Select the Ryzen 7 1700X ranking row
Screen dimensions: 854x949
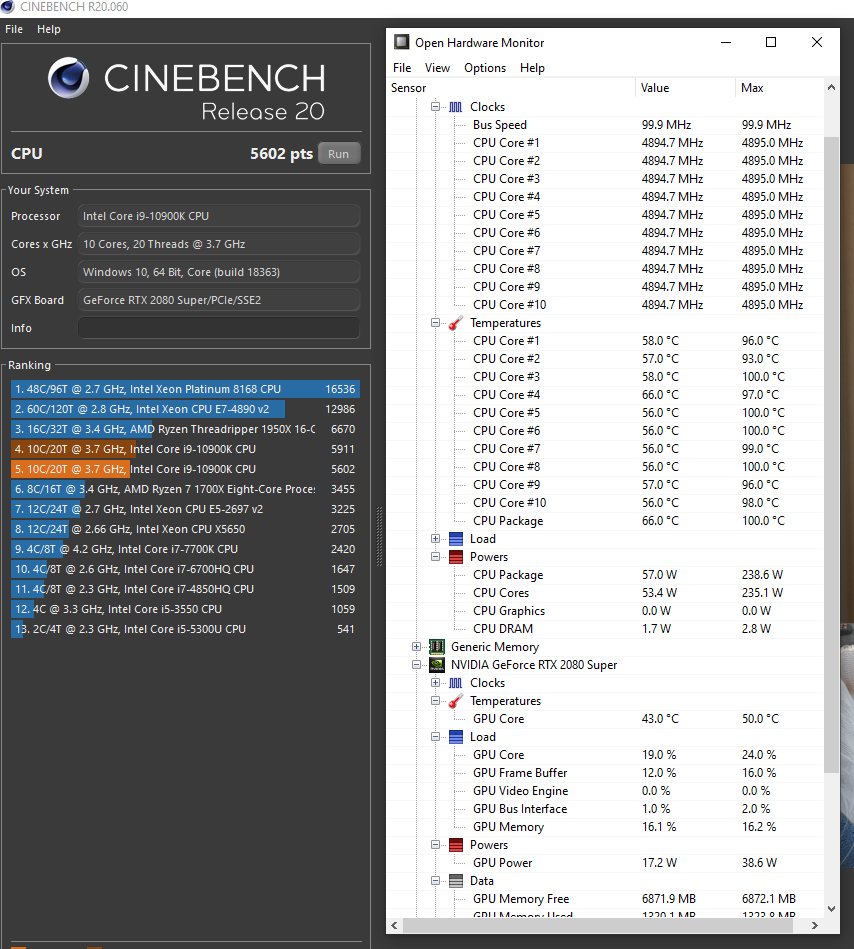(185, 489)
